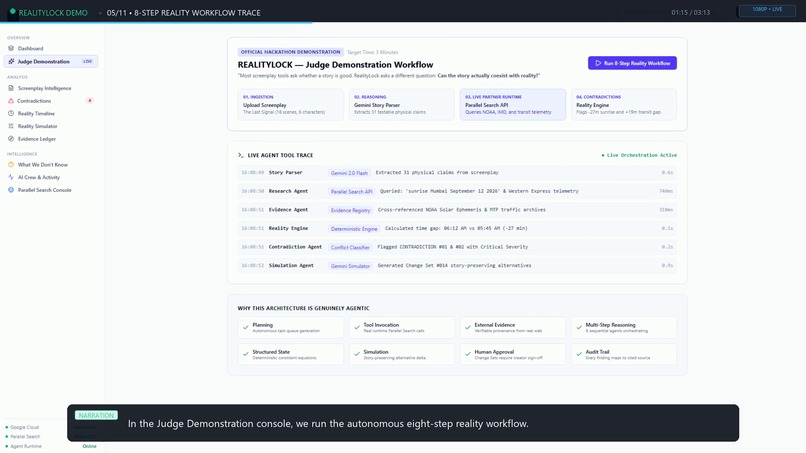806x453 pixels.
Task: Select the Evidence Agent trace row
Action: tap(457, 210)
